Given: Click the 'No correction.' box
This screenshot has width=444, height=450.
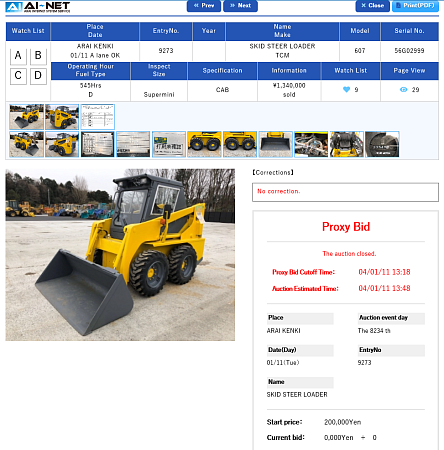Looking at the screenshot, I should click(345, 192).
